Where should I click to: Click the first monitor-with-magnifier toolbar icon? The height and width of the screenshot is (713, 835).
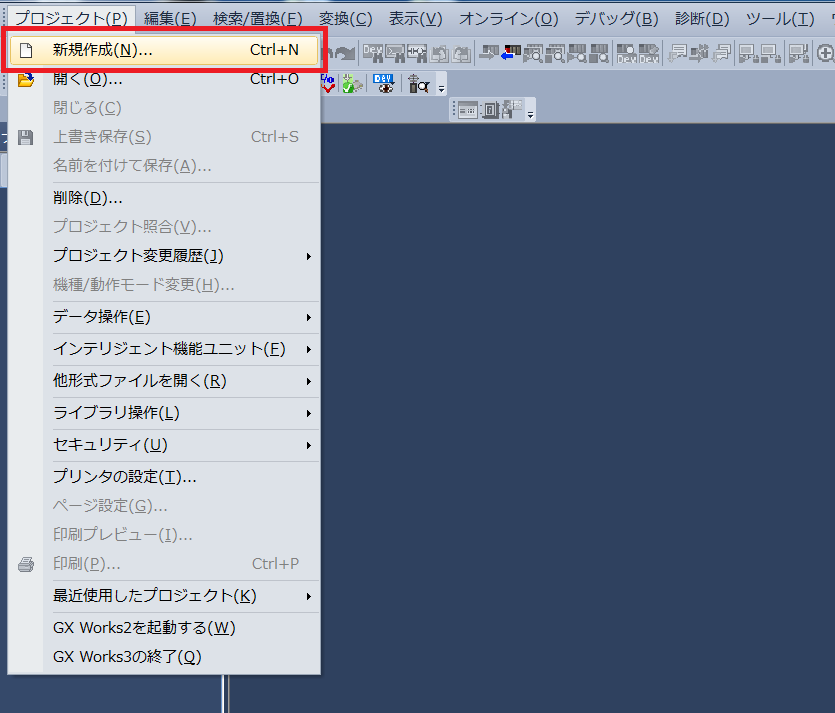534,53
